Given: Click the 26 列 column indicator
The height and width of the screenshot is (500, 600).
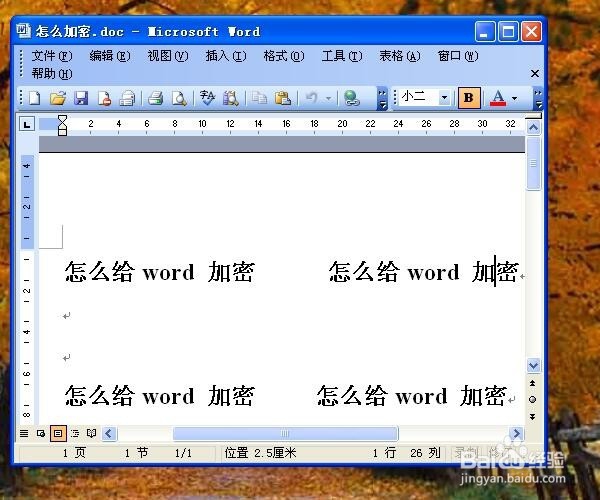Looking at the screenshot, I should [x=425, y=453].
